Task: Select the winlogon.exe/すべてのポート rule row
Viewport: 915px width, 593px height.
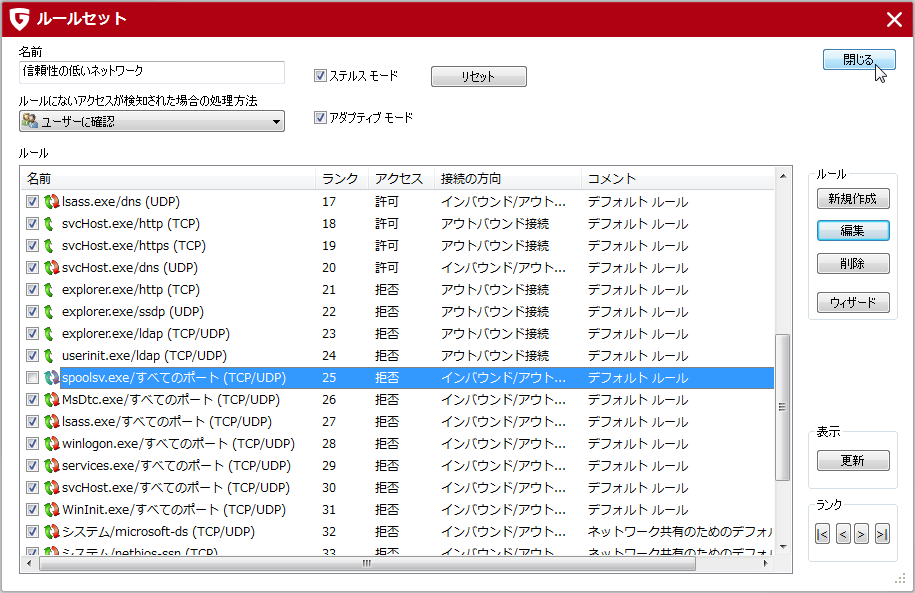Action: tap(178, 444)
